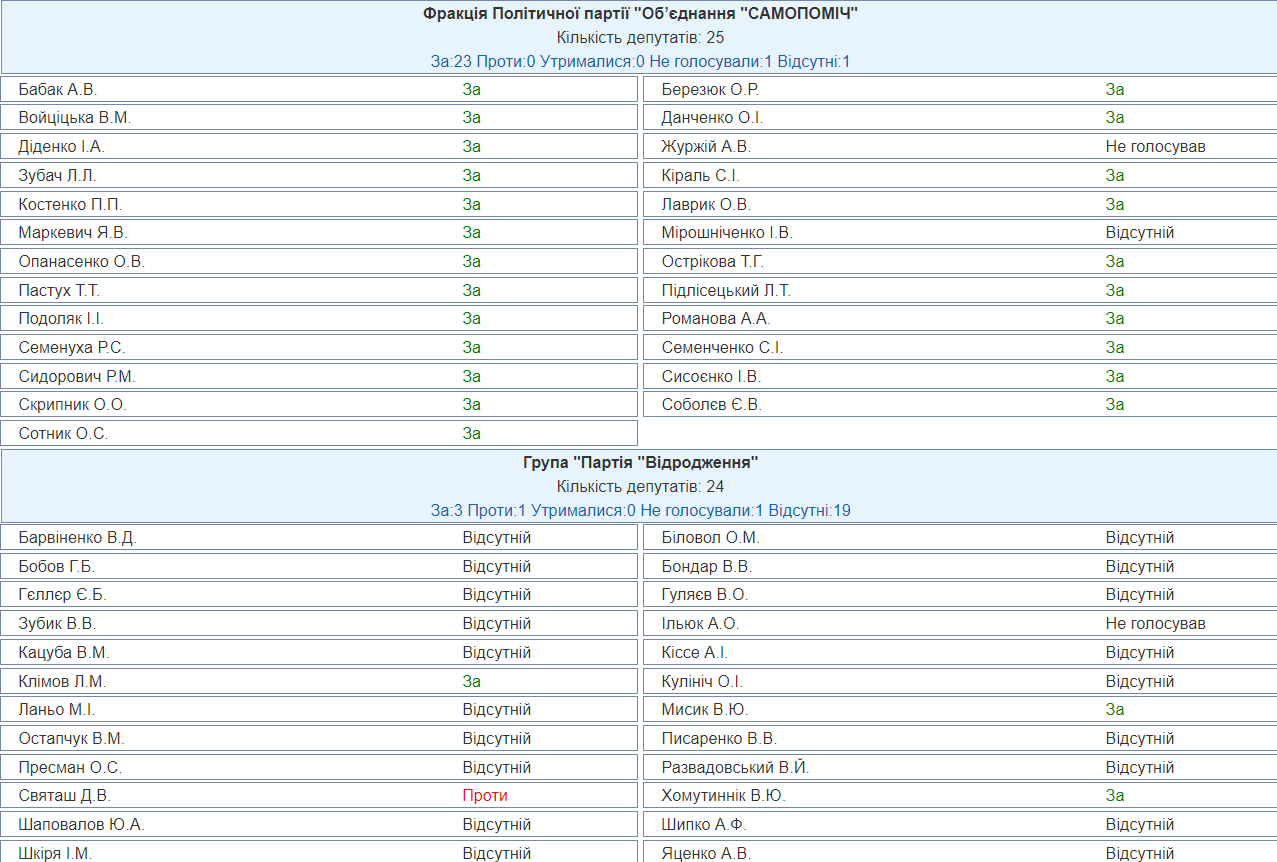Click the group header "Партія Відродження"
The height and width of the screenshot is (862, 1277).
pos(640,462)
